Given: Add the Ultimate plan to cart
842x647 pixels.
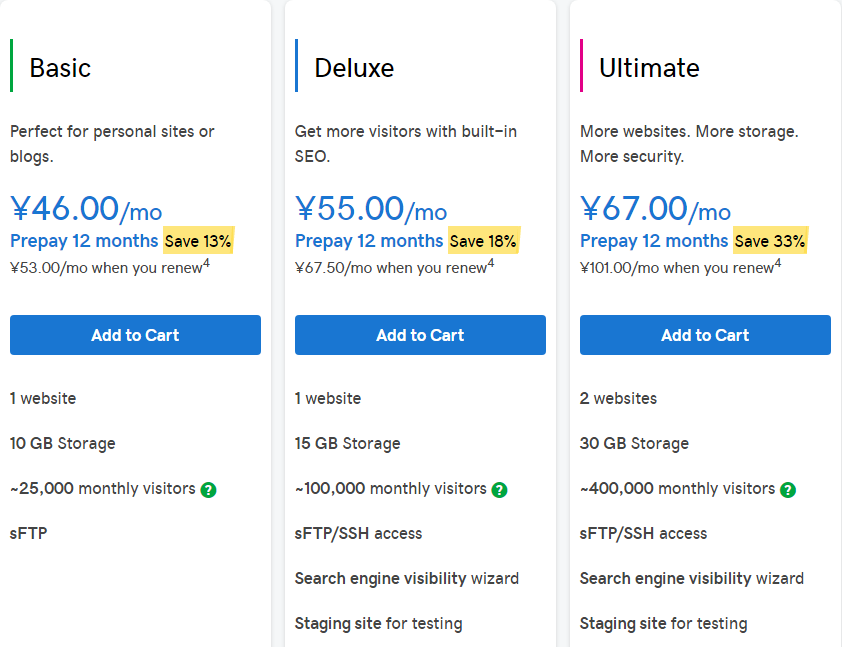Looking at the screenshot, I should point(705,335).
